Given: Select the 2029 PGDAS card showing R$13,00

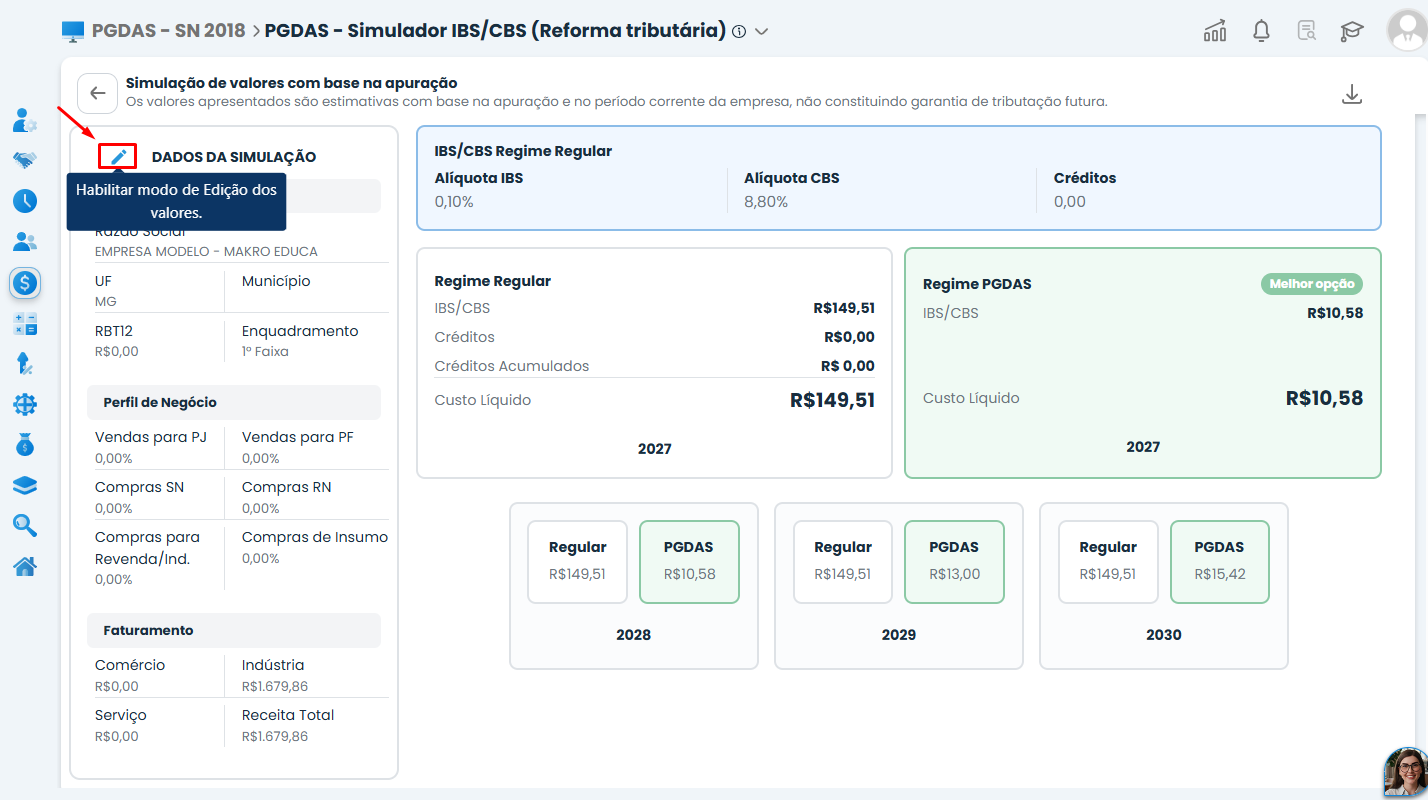Looking at the screenshot, I should [955, 561].
